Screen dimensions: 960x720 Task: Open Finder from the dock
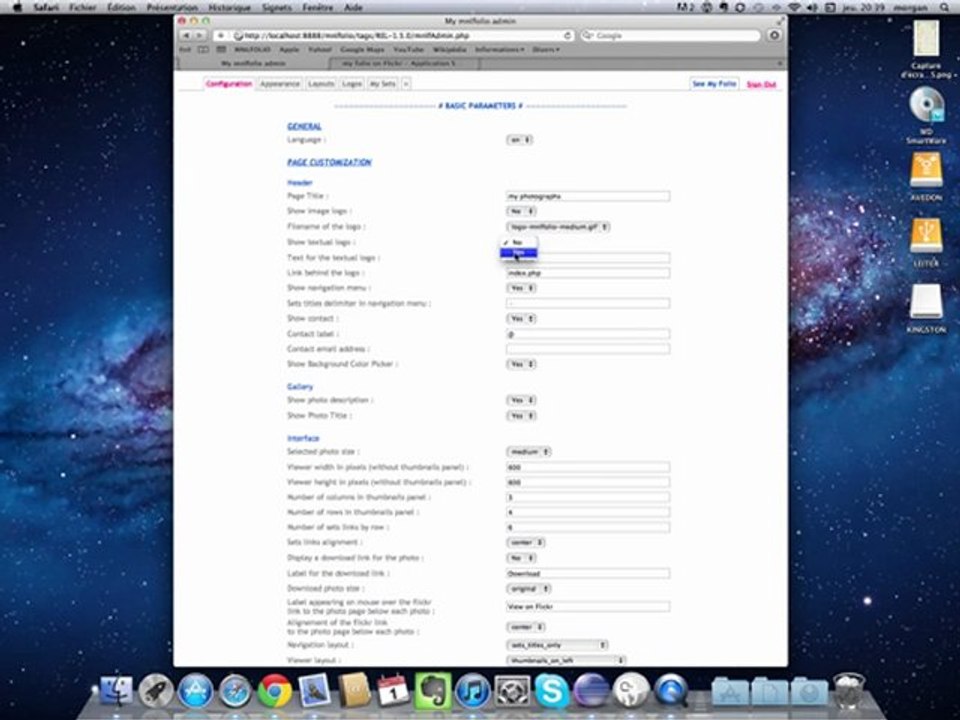point(116,691)
